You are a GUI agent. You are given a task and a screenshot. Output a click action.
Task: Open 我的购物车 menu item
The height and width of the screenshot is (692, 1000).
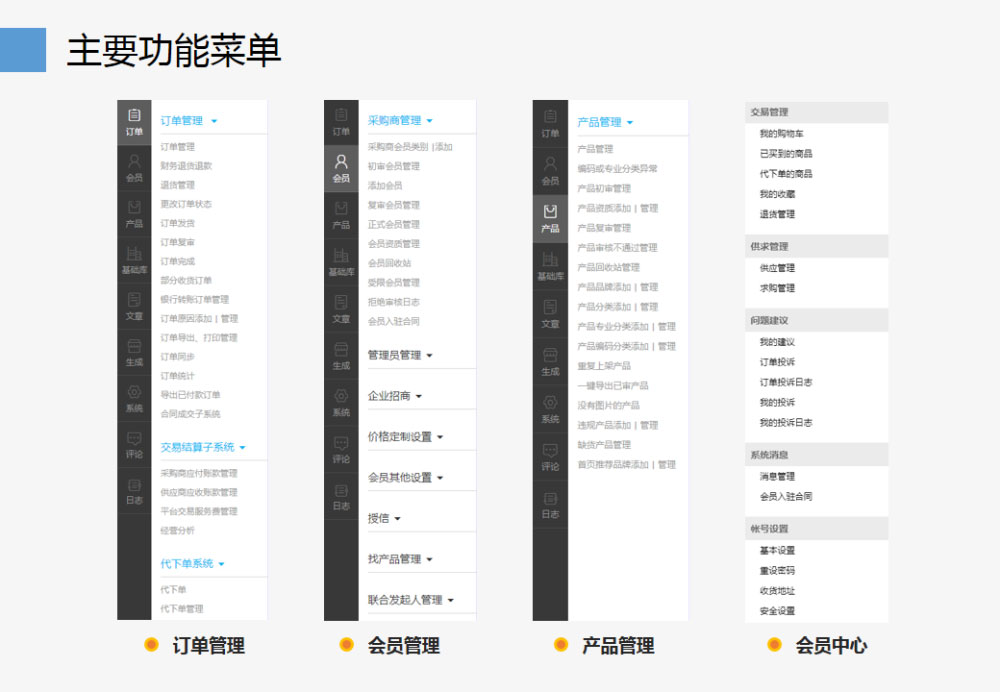pos(781,134)
